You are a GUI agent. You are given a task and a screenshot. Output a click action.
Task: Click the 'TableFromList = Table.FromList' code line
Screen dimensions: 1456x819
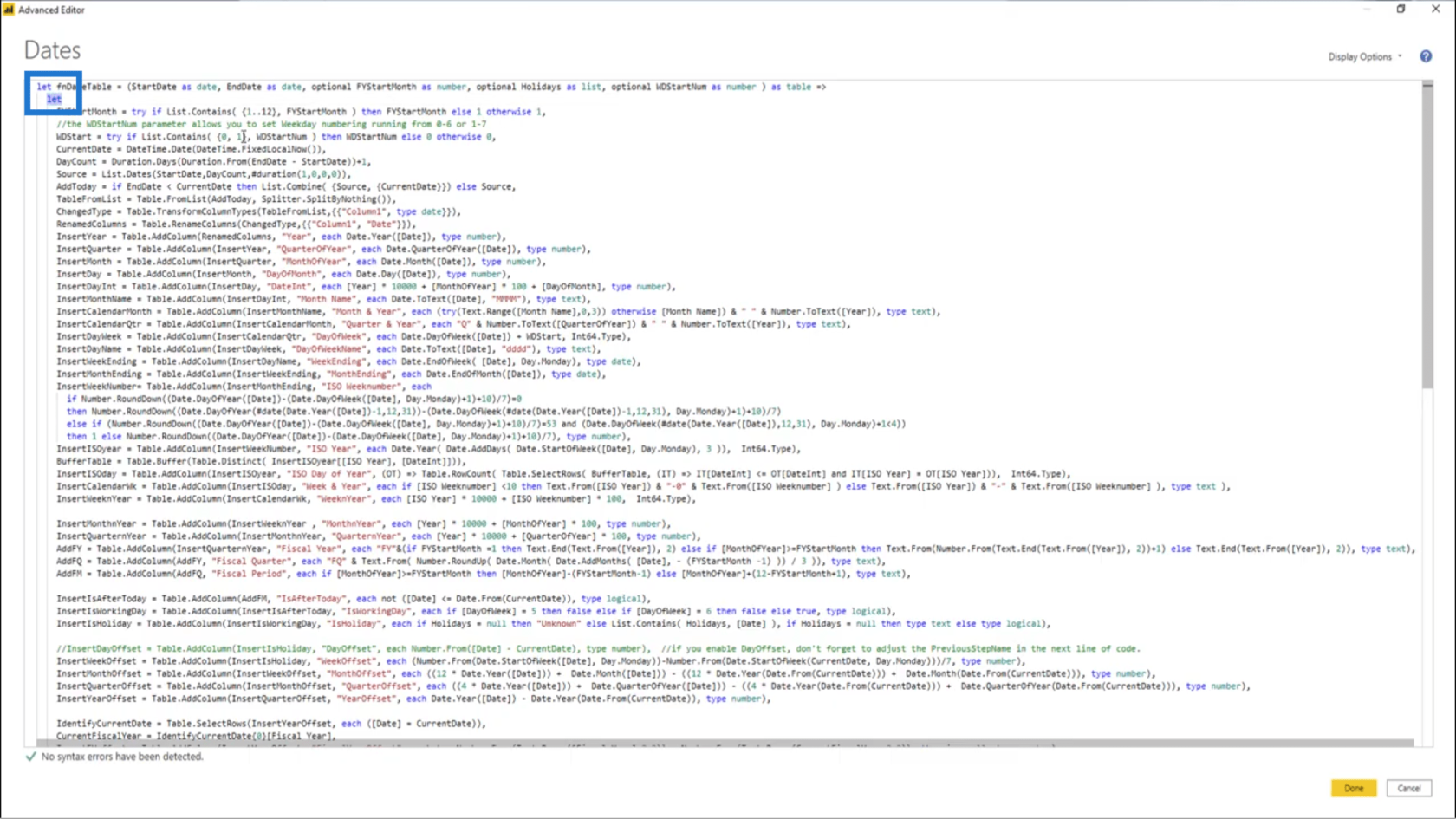(226, 198)
